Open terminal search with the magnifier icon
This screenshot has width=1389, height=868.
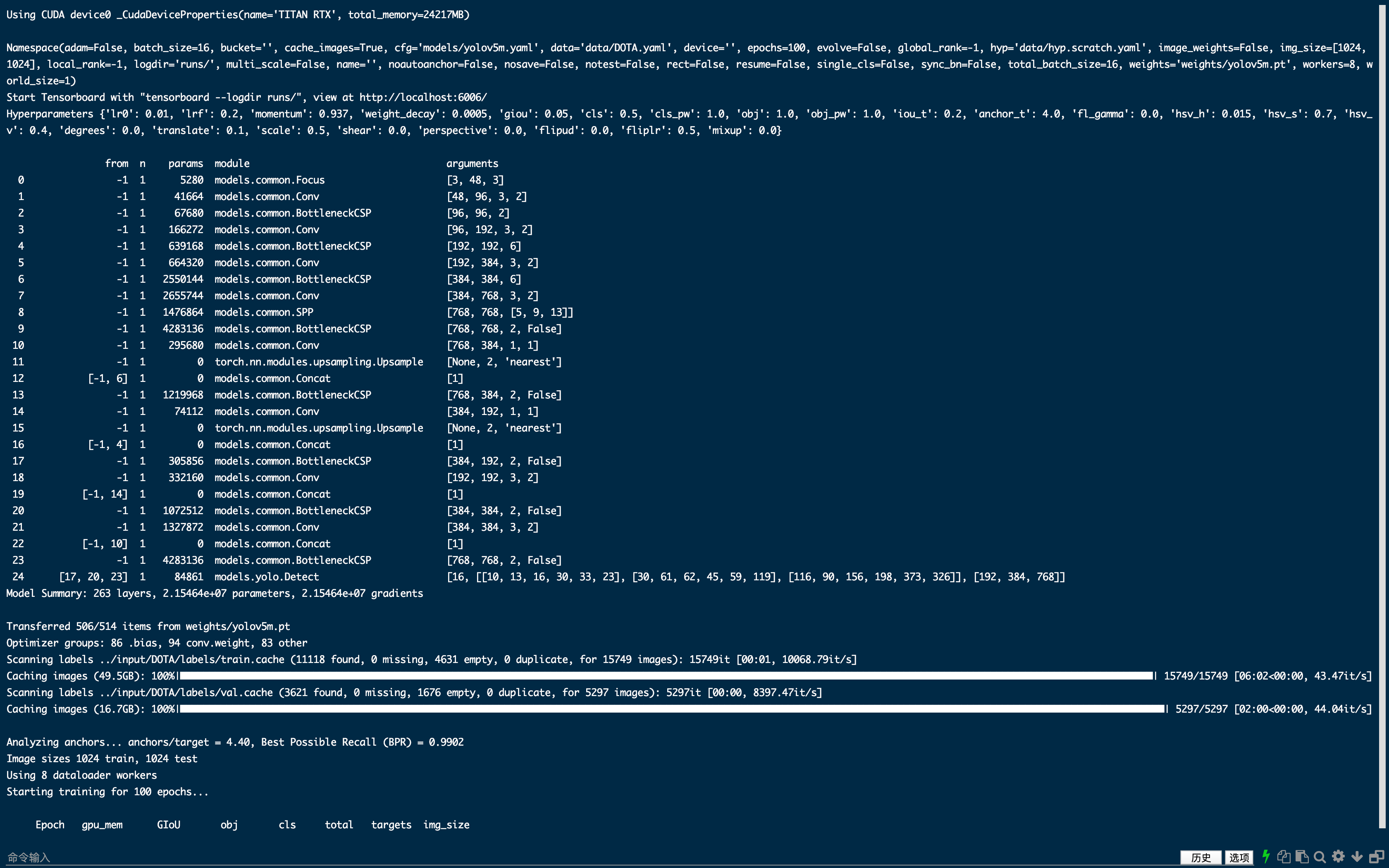coord(1320,857)
